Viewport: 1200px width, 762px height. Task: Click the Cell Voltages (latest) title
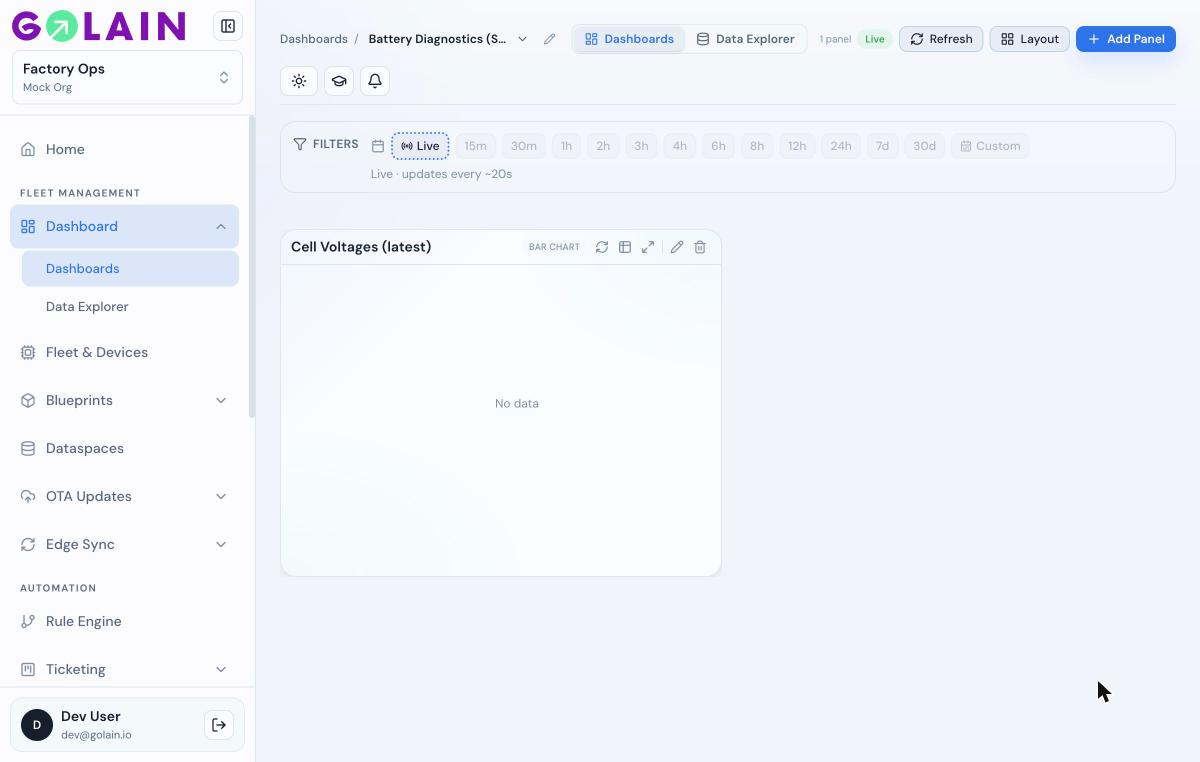click(x=361, y=247)
